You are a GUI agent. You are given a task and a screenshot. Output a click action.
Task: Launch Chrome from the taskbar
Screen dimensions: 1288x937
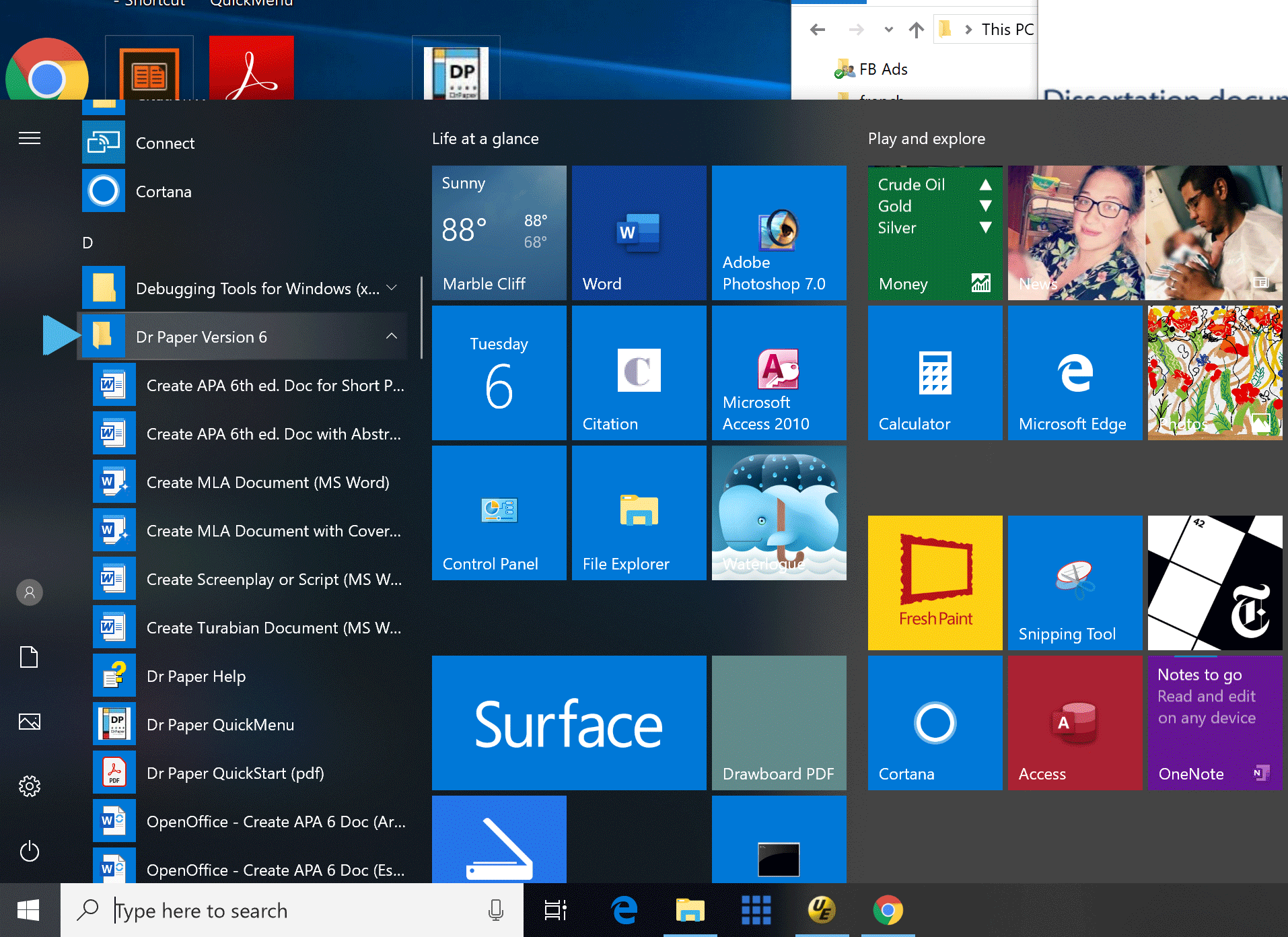click(x=887, y=910)
